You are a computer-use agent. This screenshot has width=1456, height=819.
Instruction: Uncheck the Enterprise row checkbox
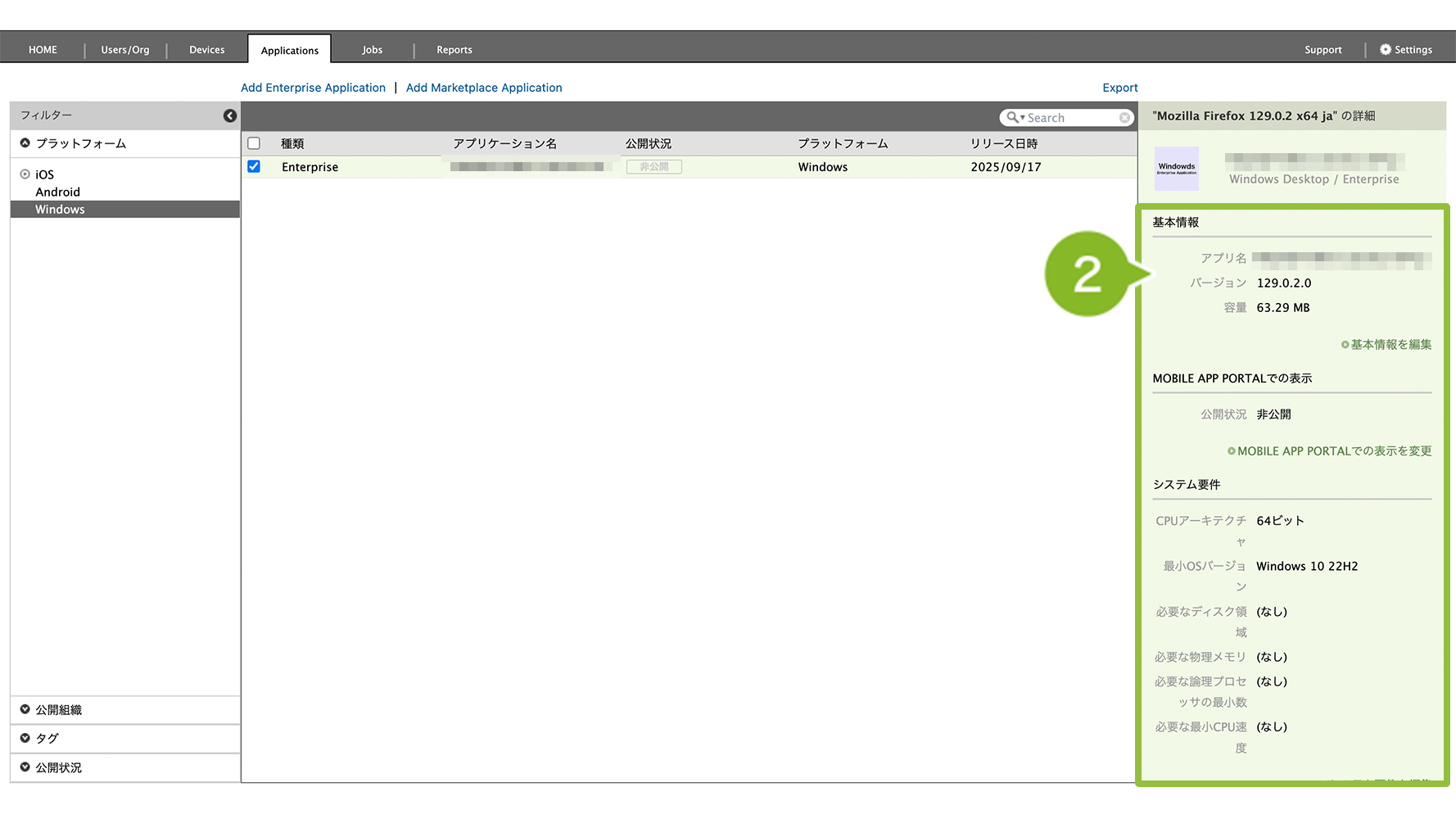(x=254, y=167)
